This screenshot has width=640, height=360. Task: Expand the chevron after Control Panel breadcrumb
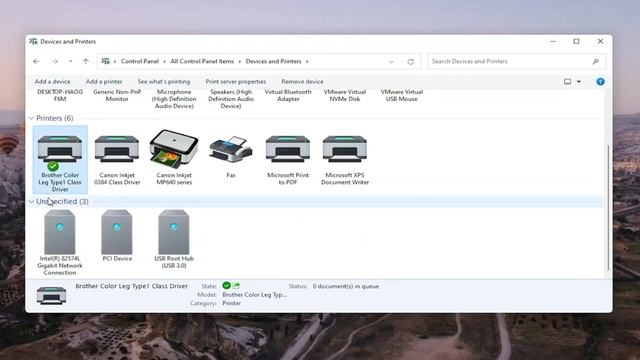tap(164, 62)
